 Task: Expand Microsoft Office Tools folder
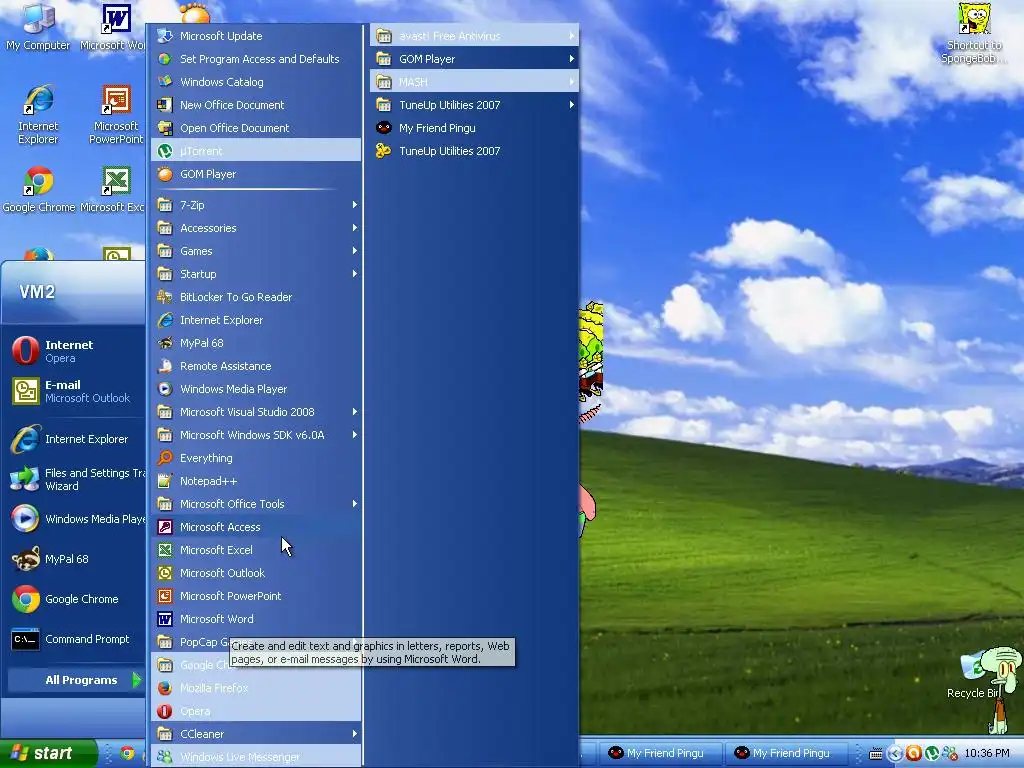click(255, 504)
